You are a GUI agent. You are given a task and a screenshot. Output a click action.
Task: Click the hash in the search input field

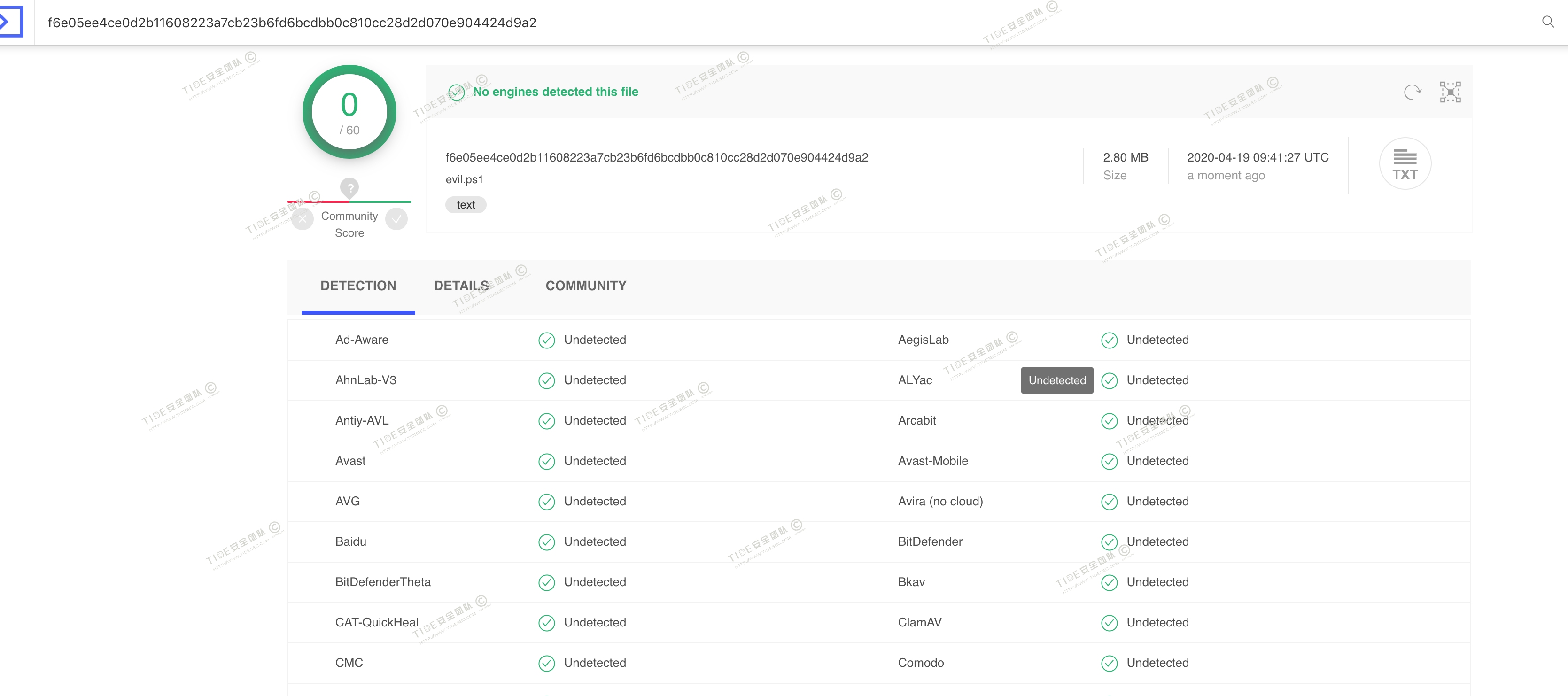pos(292,23)
